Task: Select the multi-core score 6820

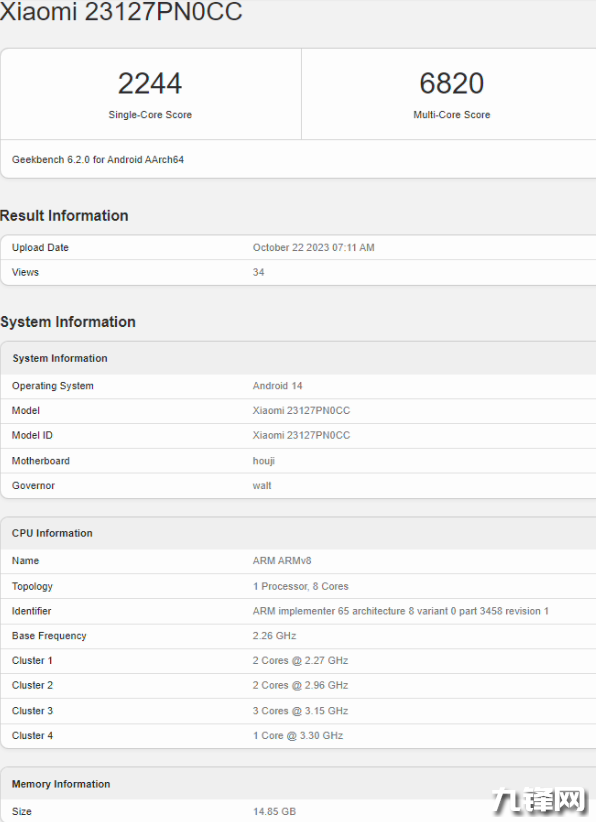Action: pyautogui.click(x=451, y=83)
